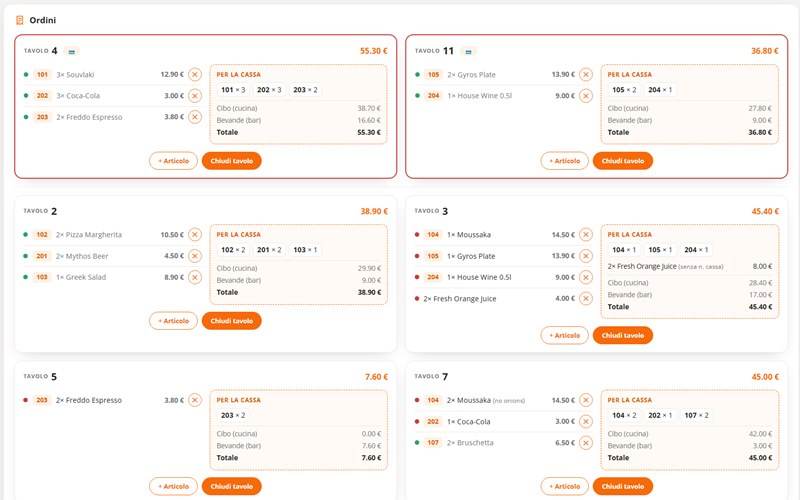Close Tavolo 4 with Chiudi tavolo

tap(232, 161)
